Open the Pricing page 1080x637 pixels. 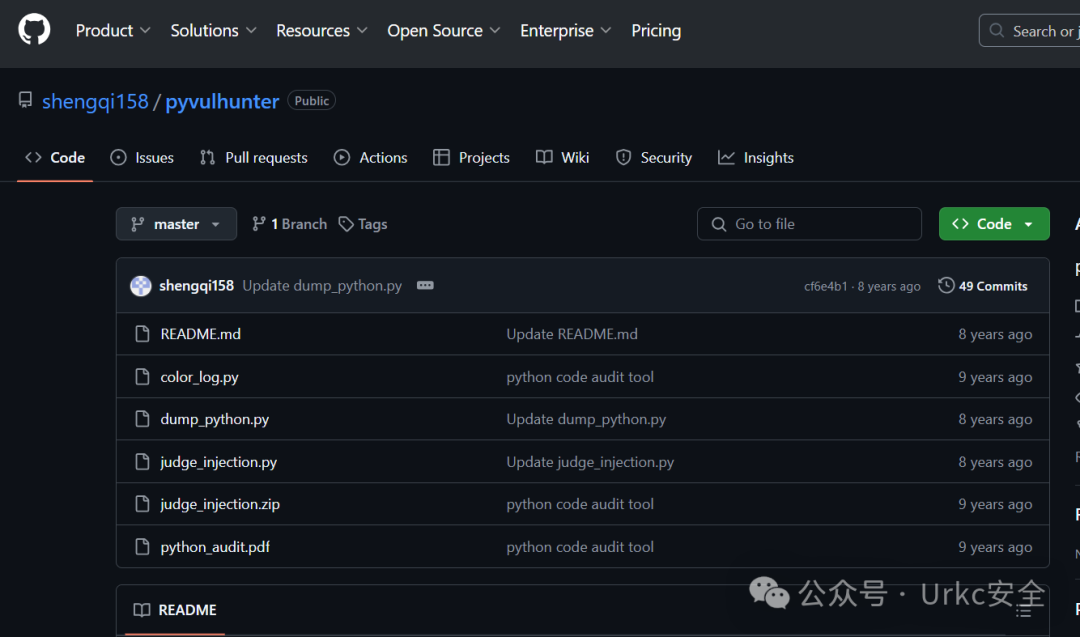pyautogui.click(x=656, y=31)
